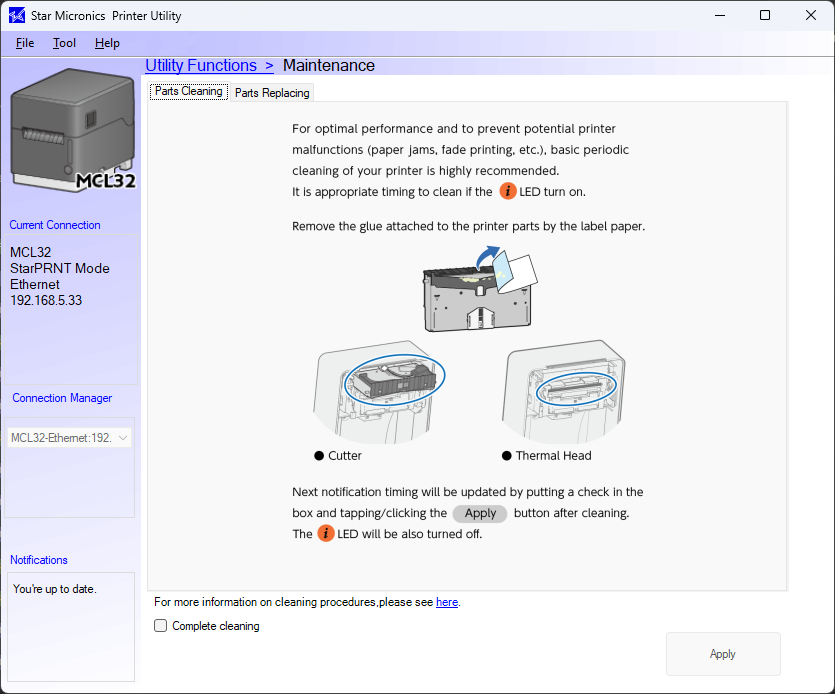Screen dimensions: 835x694
Task: Click the Connection Manager heading
Action: tap(62, 398)
